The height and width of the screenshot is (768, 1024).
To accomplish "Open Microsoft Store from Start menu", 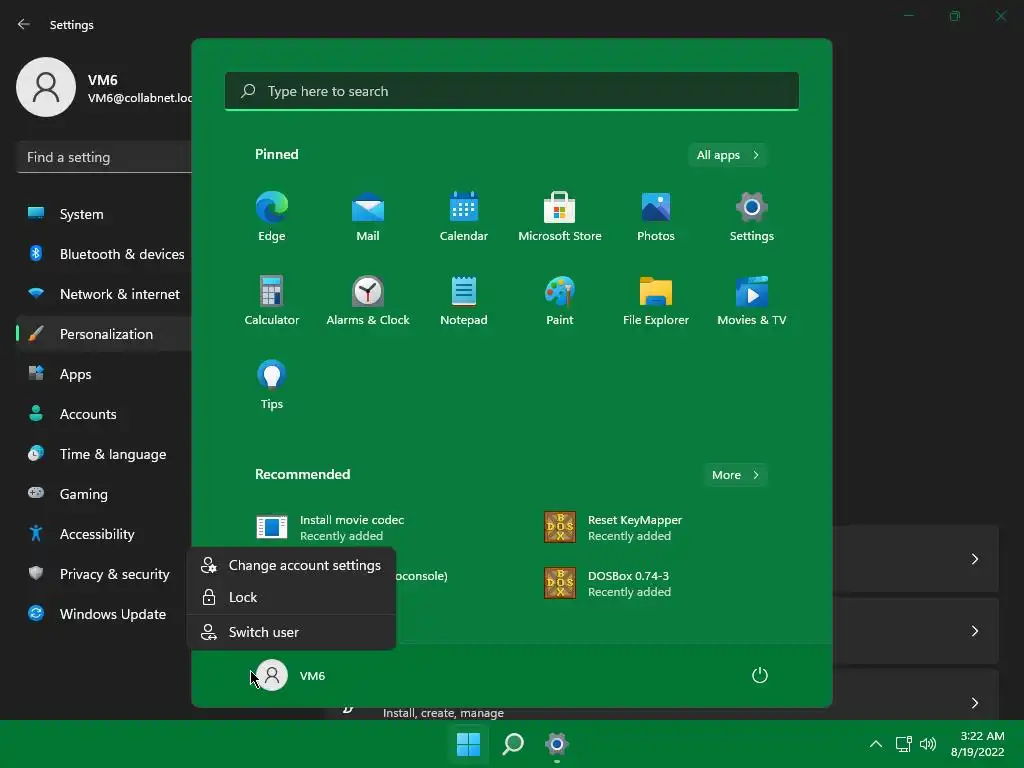I will click(560, 217).
